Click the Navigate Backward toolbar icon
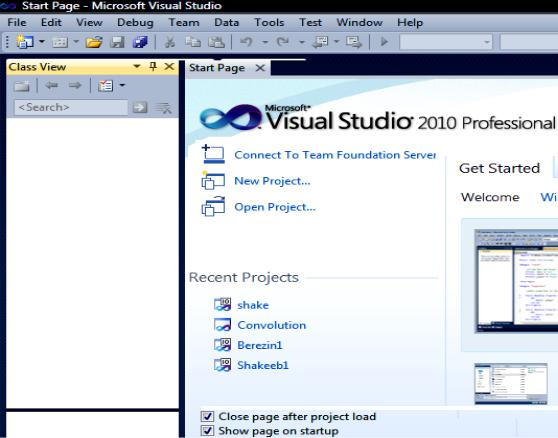This screenshot has height=438, width=558. pos(320,42)
